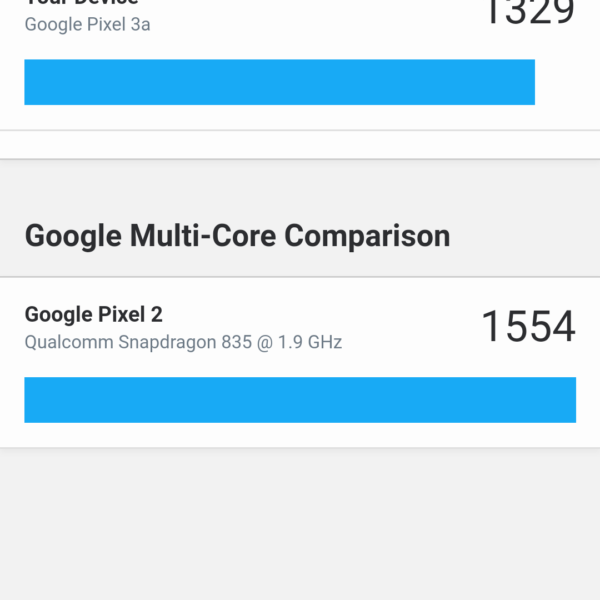The width and height of the screenshot is (600, 600).
Task: Tap the 1554 score value
Action: click(528, 327)
